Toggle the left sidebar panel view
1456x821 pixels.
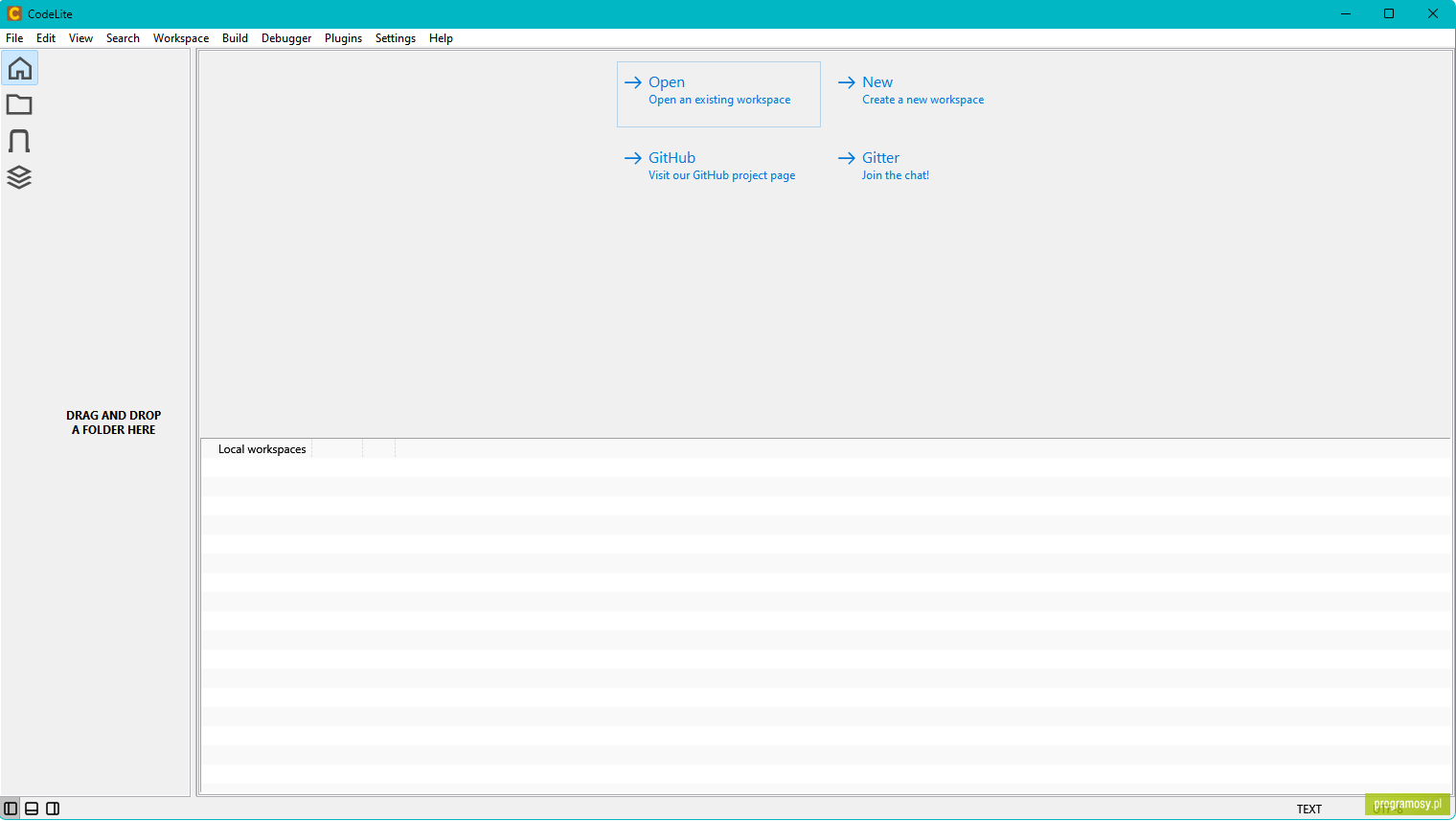coord(11,809)
